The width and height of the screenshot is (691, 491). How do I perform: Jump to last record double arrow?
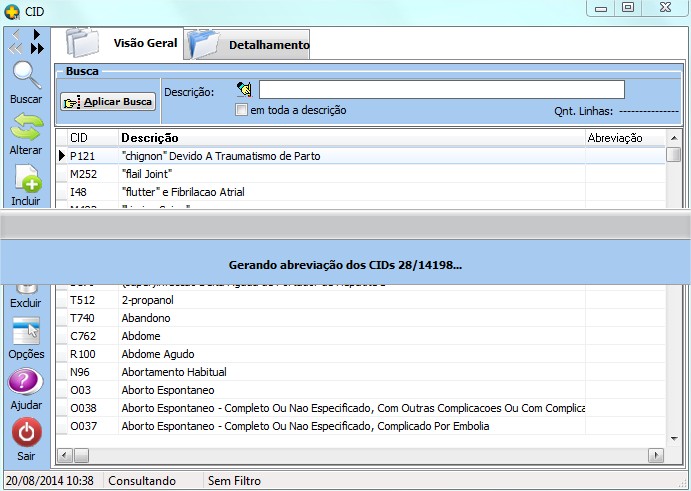[x=37, y=47]
